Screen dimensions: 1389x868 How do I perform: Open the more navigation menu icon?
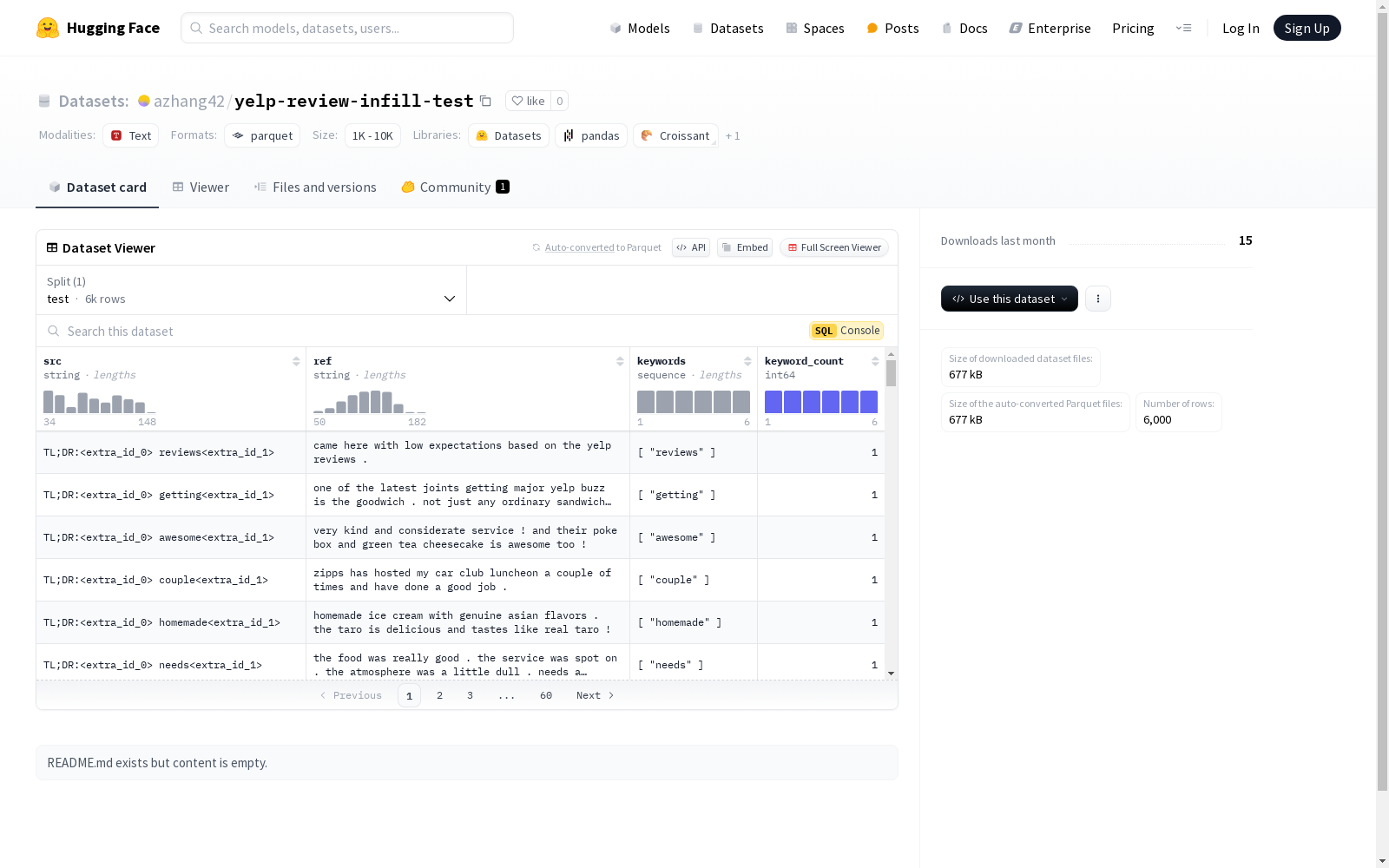[1183, 28]
